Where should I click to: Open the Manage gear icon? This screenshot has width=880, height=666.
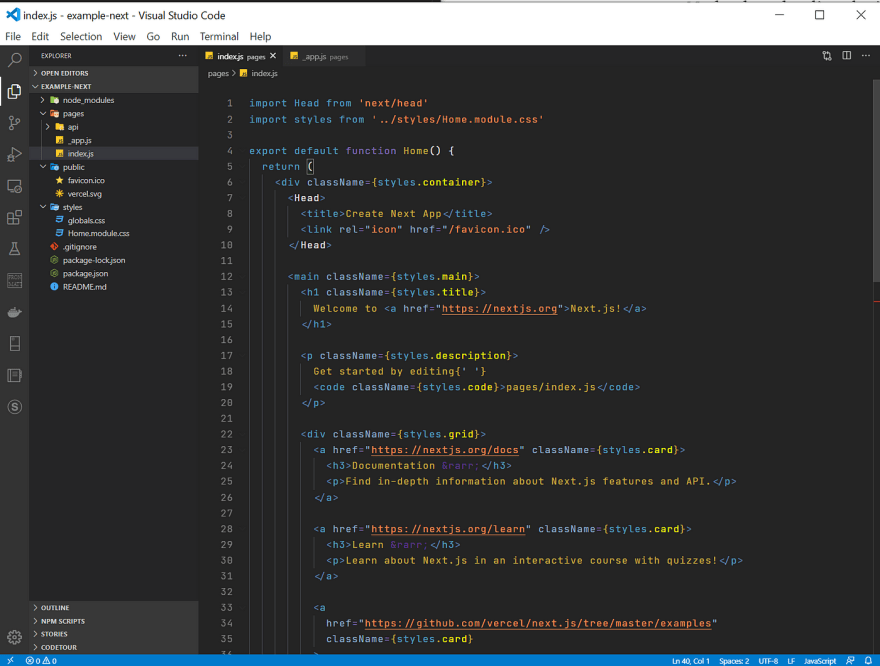click(15, 637)
